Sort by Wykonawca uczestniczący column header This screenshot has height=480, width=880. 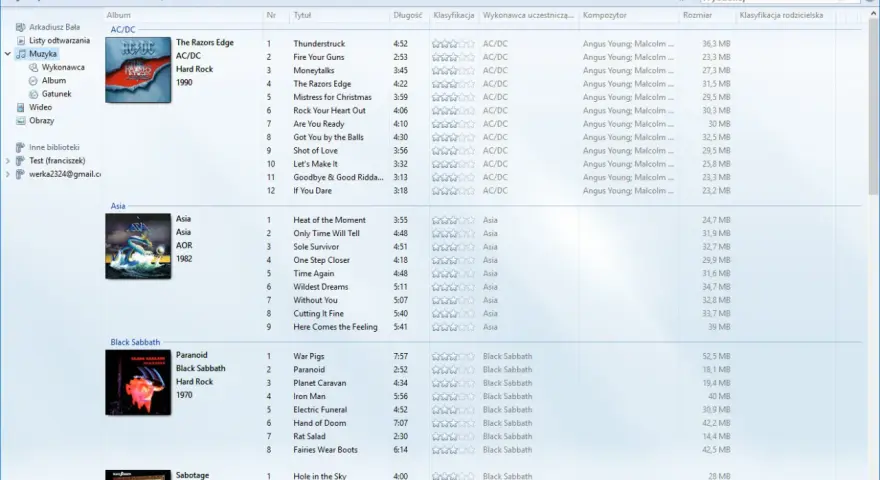(529, 15)
